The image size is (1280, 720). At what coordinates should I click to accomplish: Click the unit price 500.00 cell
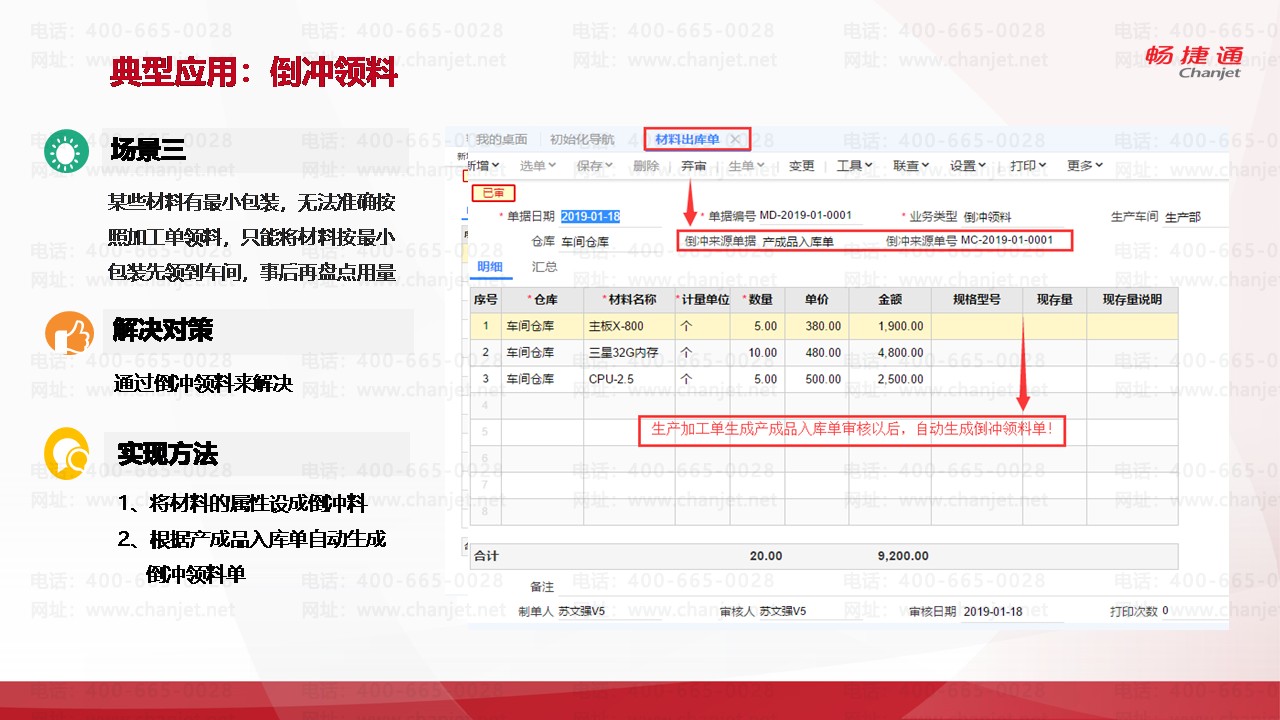[817, 379]
